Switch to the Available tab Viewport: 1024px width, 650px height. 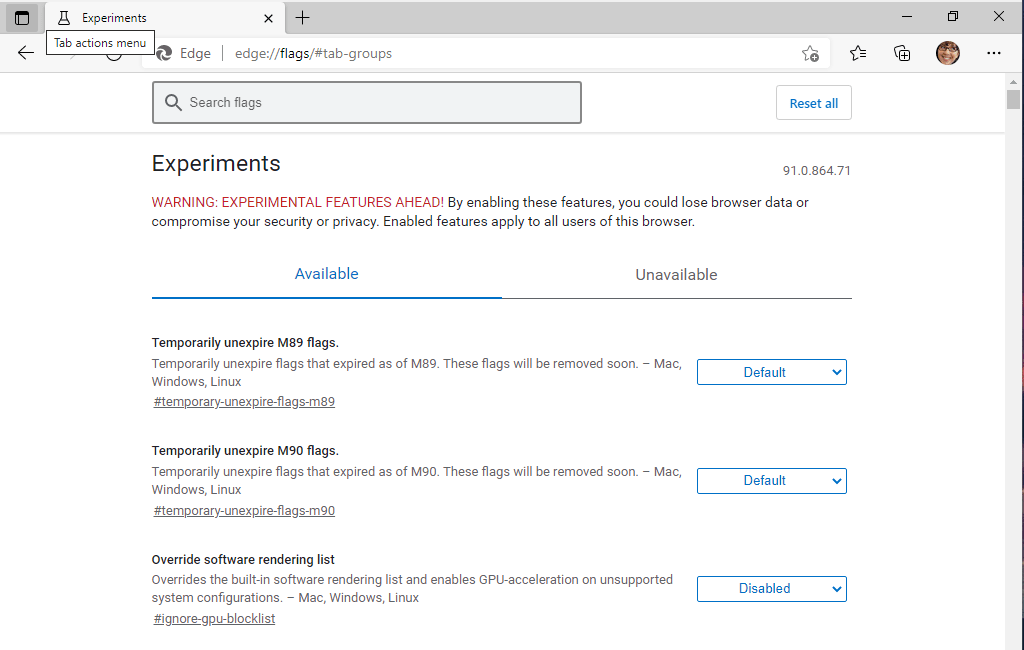pos(326,274)
